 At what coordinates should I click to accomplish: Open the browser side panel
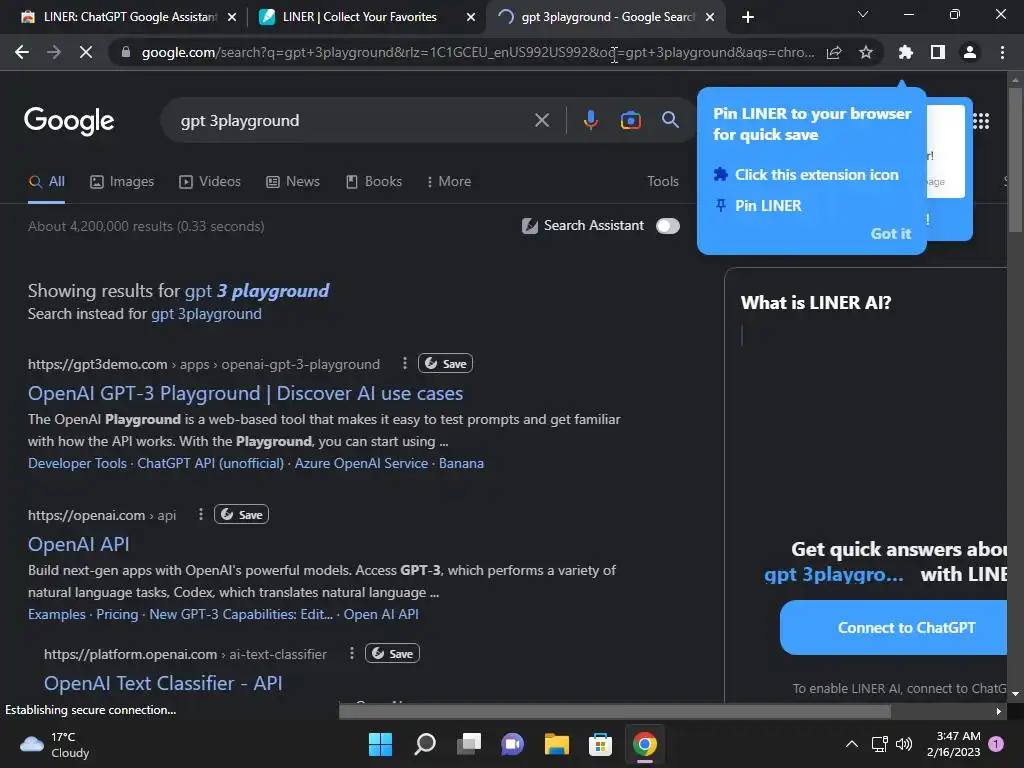coord(938,52)
